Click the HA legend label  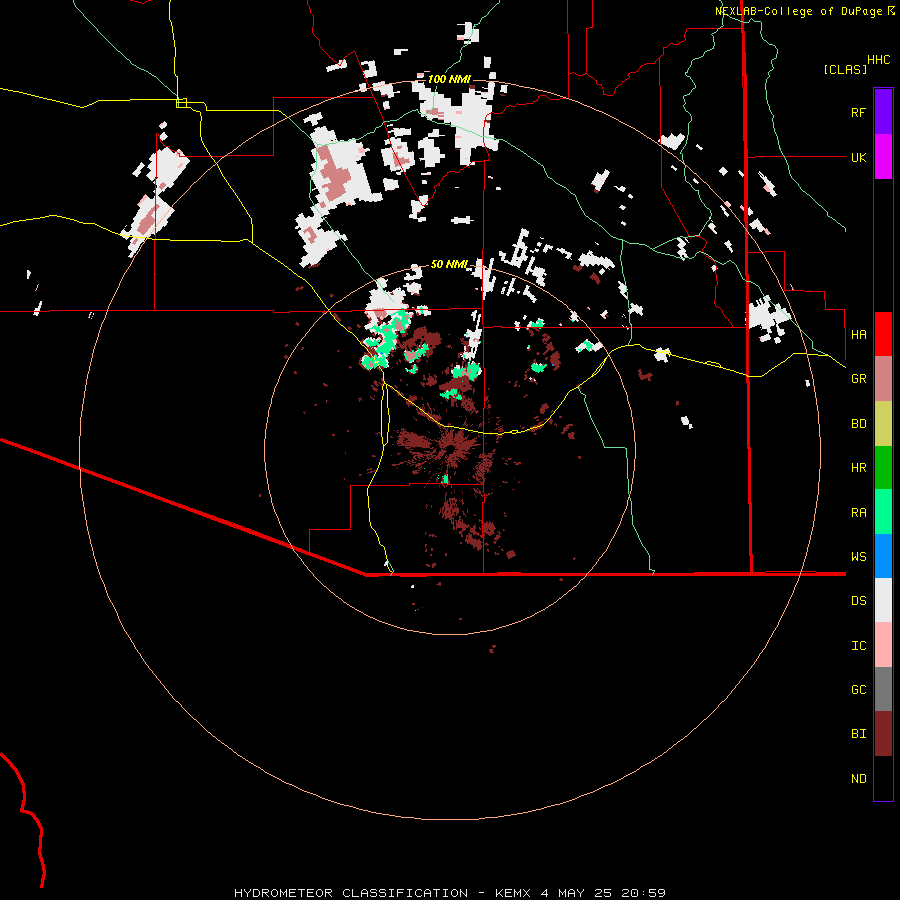[x=858, y=335]
